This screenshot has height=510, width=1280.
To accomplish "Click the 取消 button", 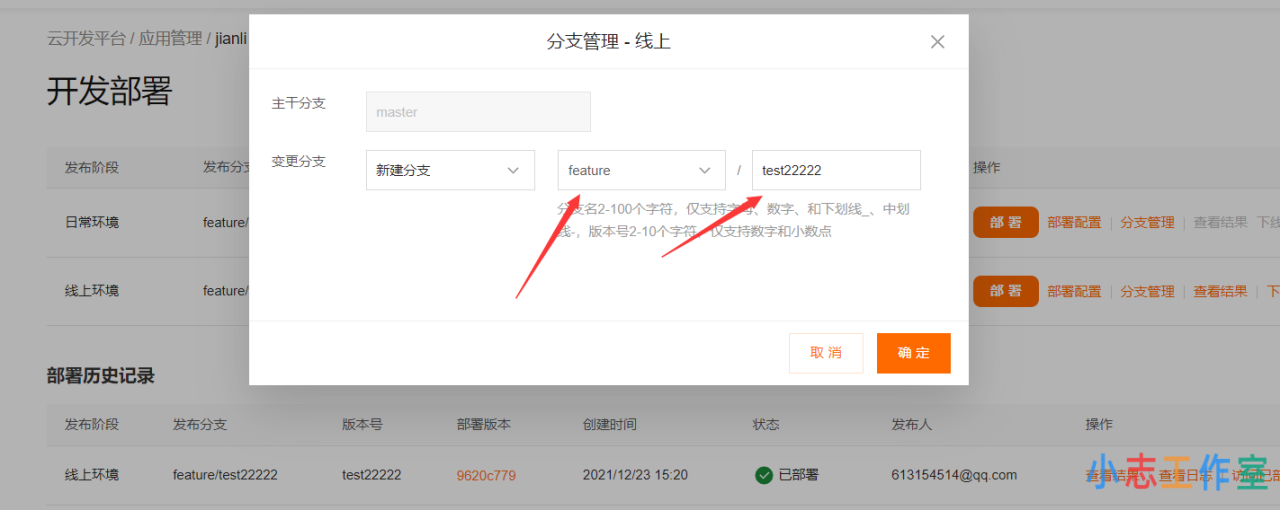I will pos(826,353).
